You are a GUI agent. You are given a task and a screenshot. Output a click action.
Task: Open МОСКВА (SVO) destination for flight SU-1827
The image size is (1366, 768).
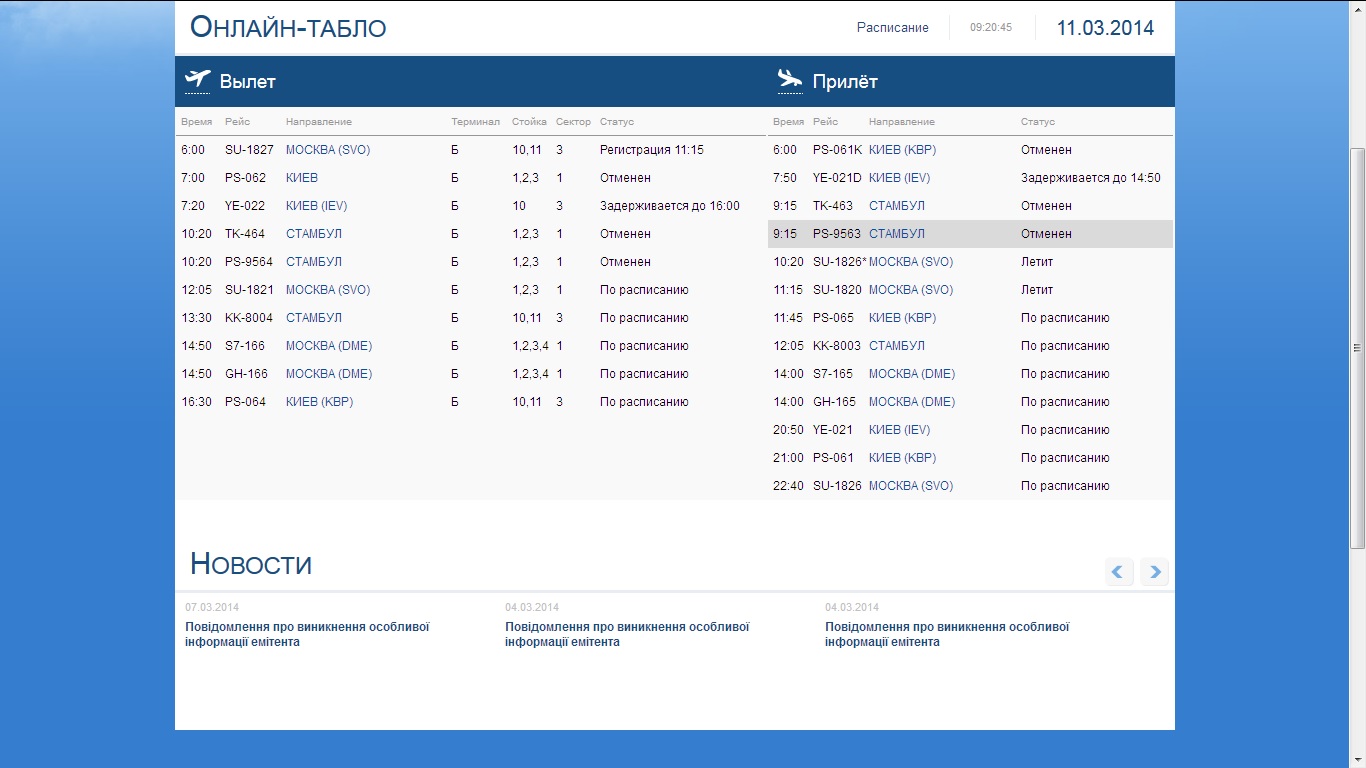click(328, 150)
